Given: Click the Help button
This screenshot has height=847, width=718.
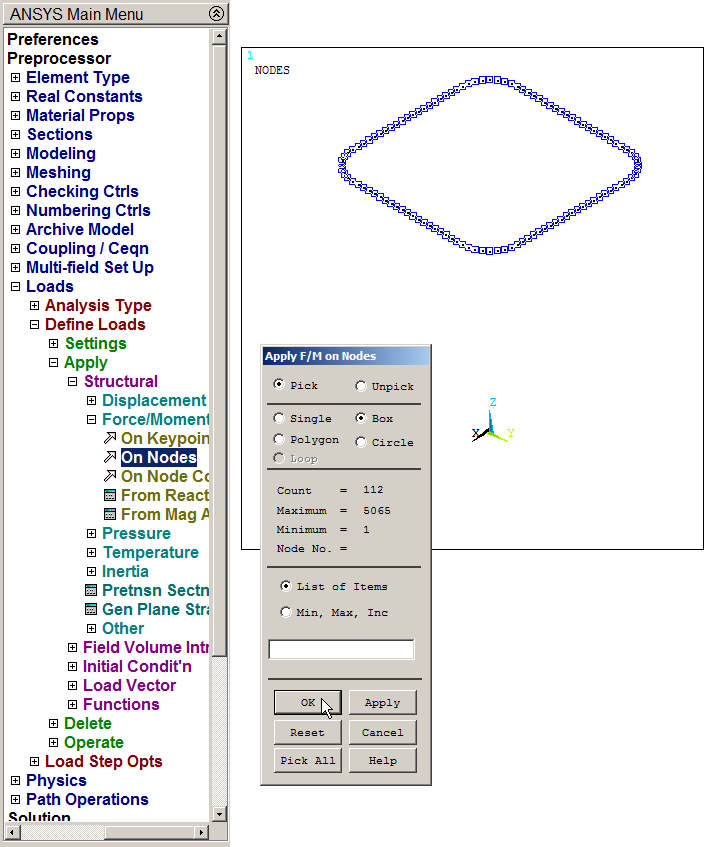Looking at the screenshot, I should tap(383, 760).
